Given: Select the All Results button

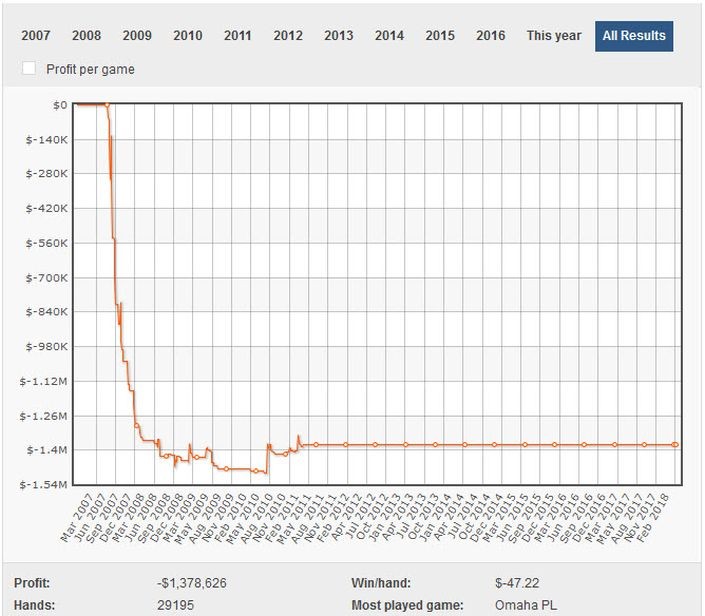Looking at the screenshot, I should [x=634, y=36].
